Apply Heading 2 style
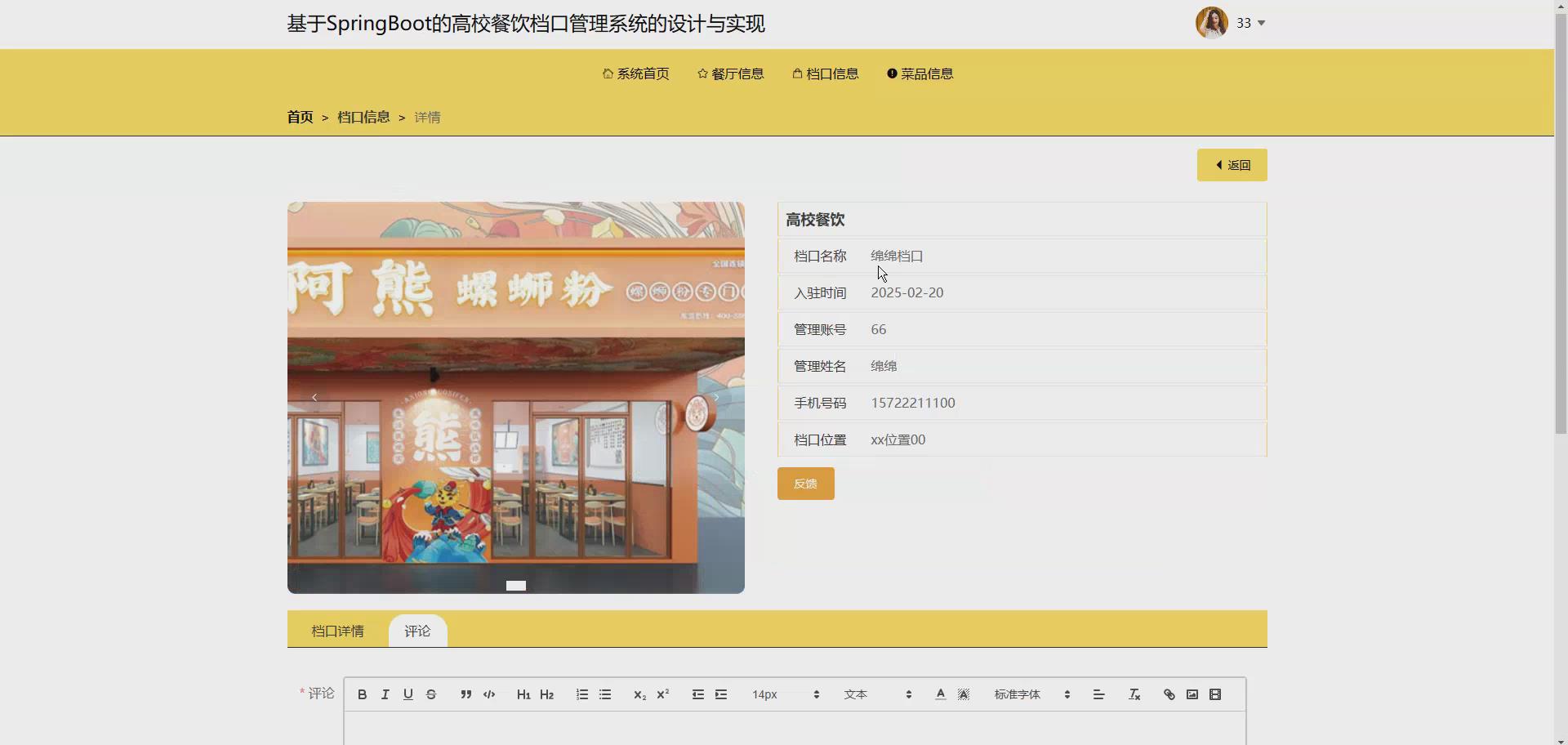The width and height of the screenshot is (1568, 745). (x=546, y=694)
